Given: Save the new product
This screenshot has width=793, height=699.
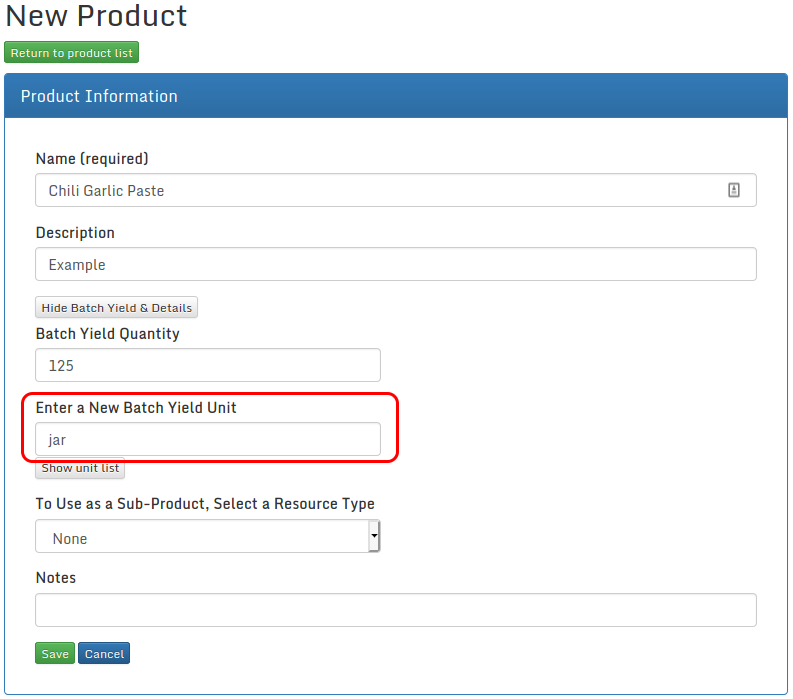Looking at the screenshot, I should tap(55, 654).
